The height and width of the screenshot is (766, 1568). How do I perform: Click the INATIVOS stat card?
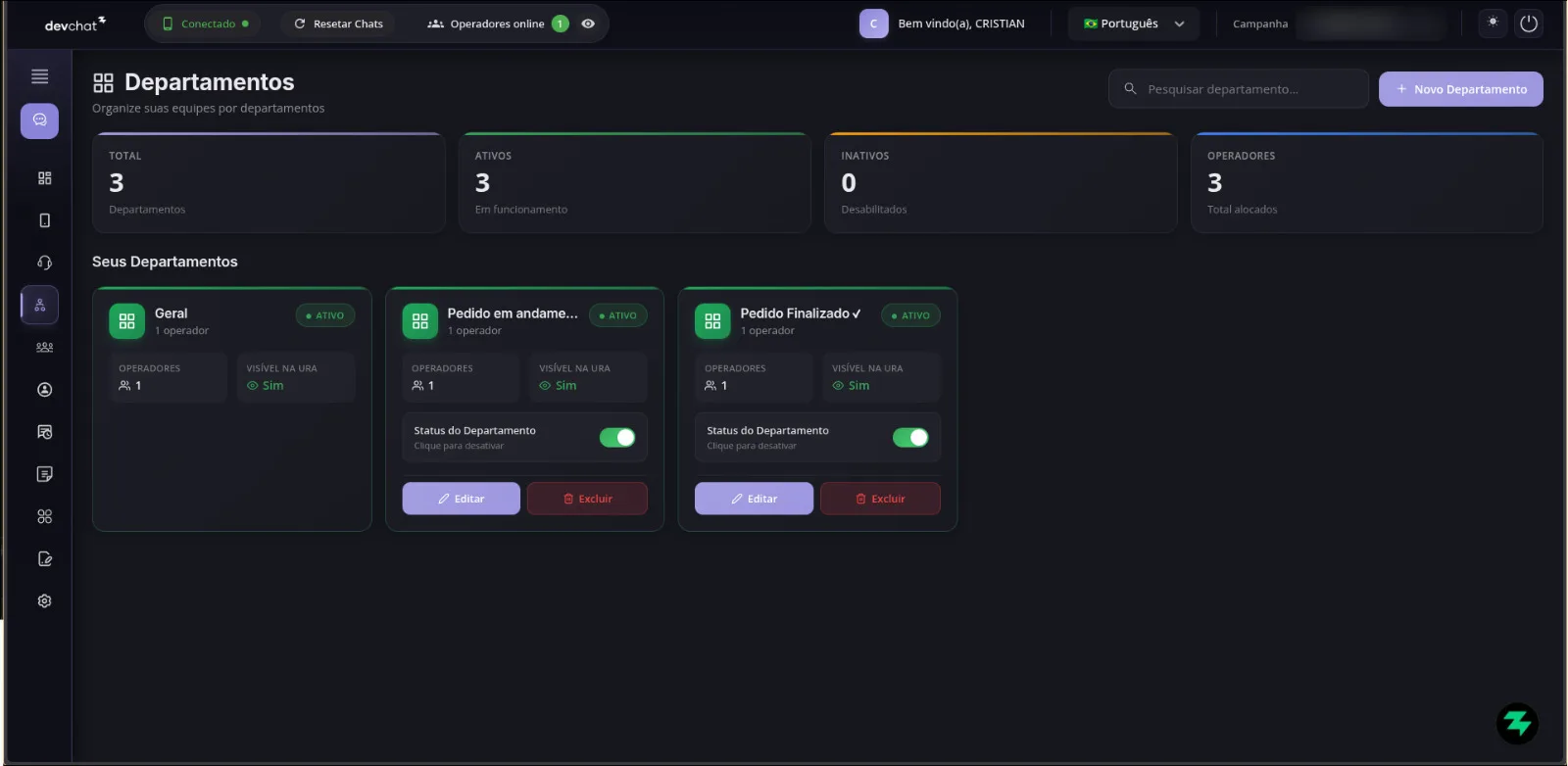pos(1001,183)
